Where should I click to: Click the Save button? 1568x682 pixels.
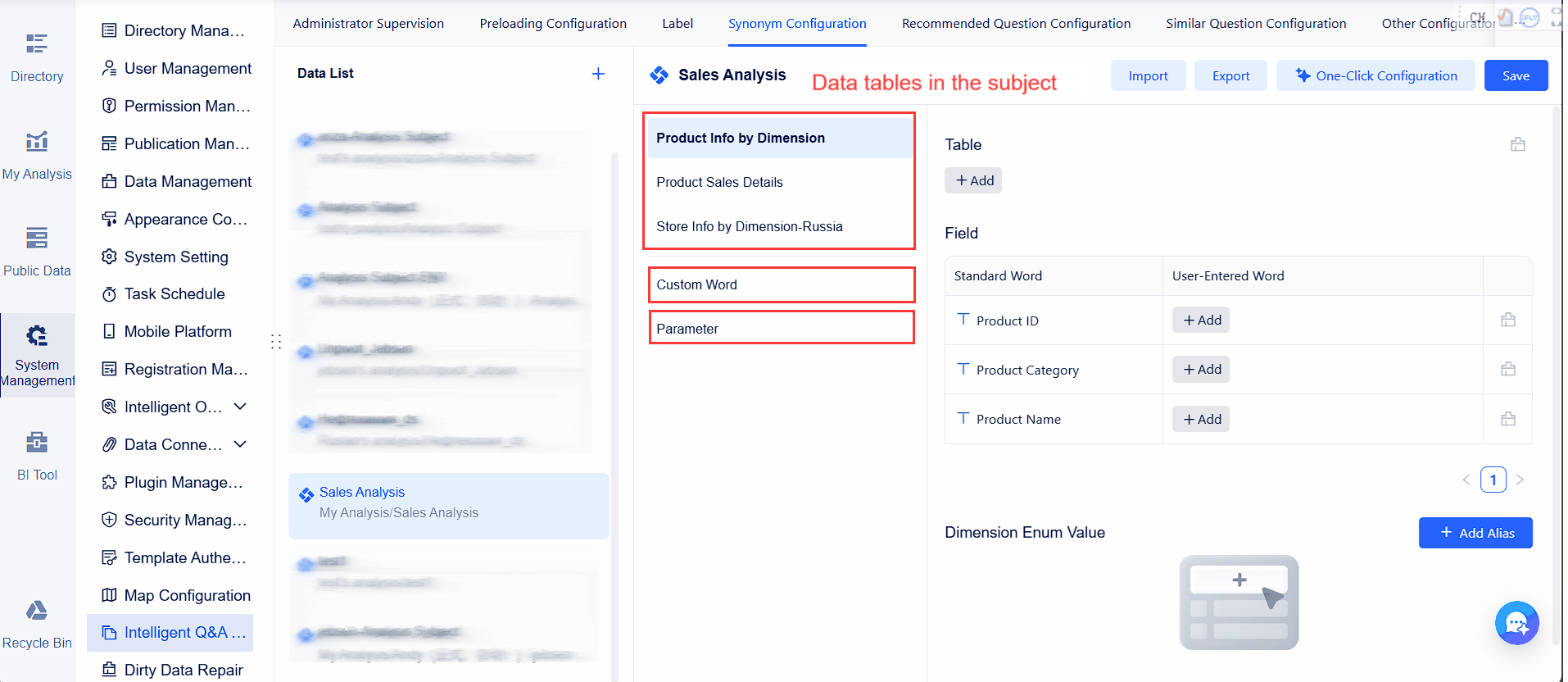coord(1515,75)
